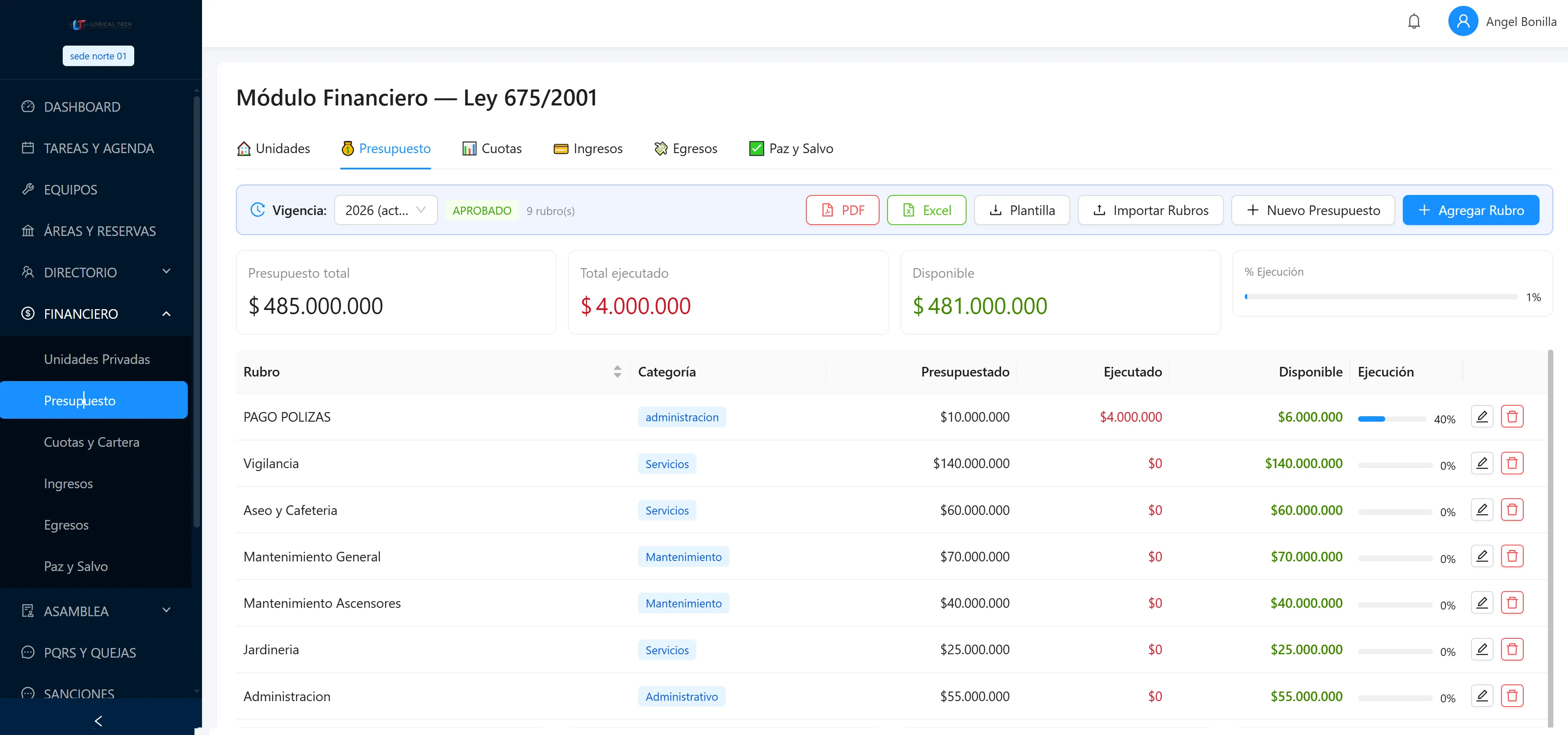Delete the Mantenimiento General rubro
The image size is (1568, 735).
1512,556
